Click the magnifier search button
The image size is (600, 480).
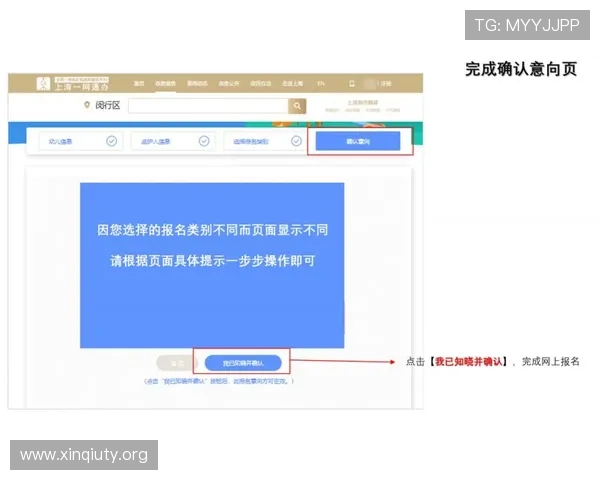[x=297, y=106]
